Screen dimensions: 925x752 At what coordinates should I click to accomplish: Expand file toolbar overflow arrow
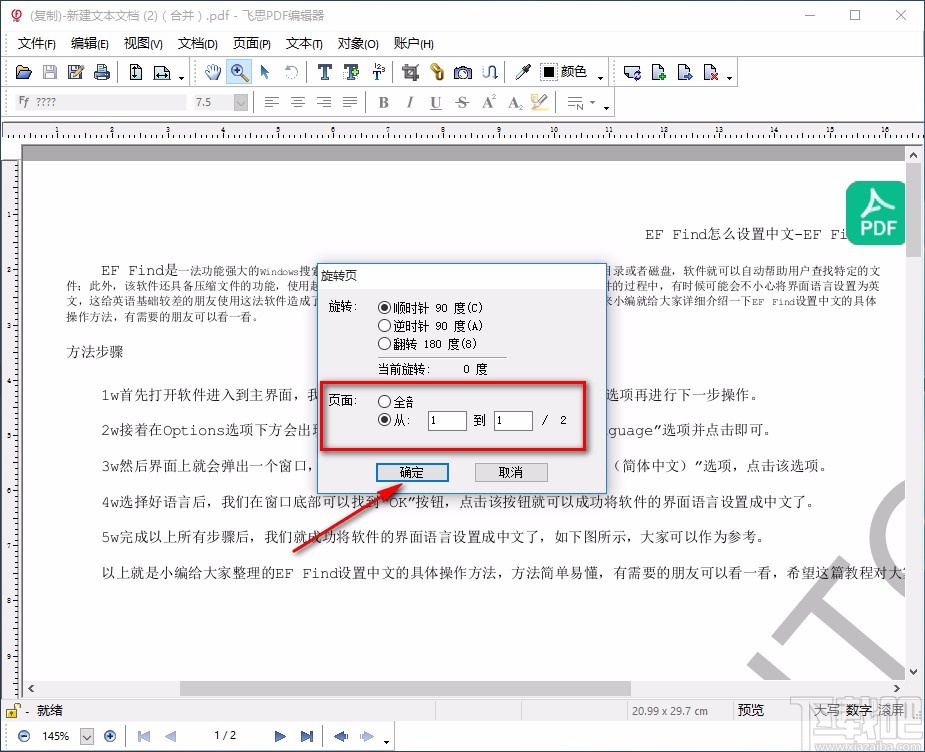click(182, 78)
